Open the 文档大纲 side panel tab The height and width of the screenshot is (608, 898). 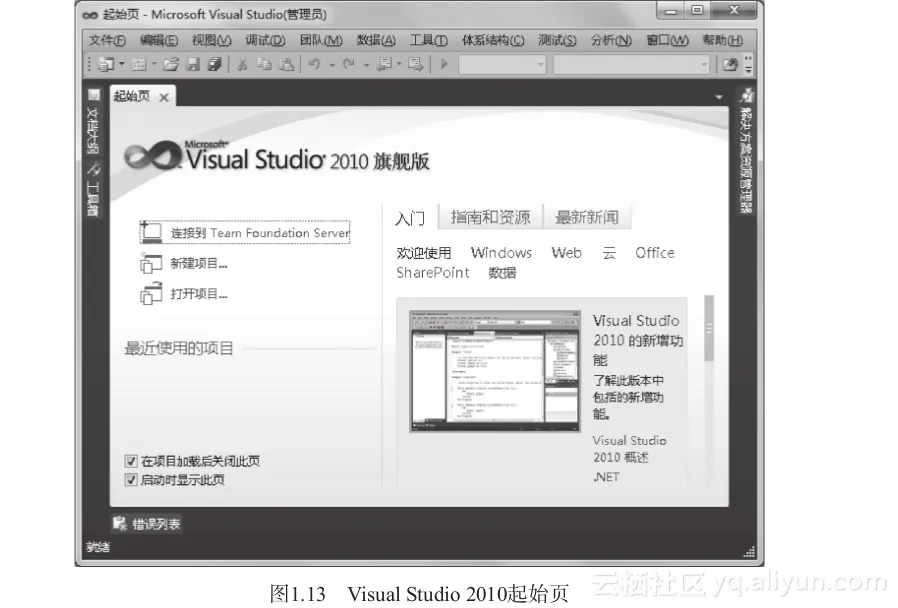coord(93,122)
